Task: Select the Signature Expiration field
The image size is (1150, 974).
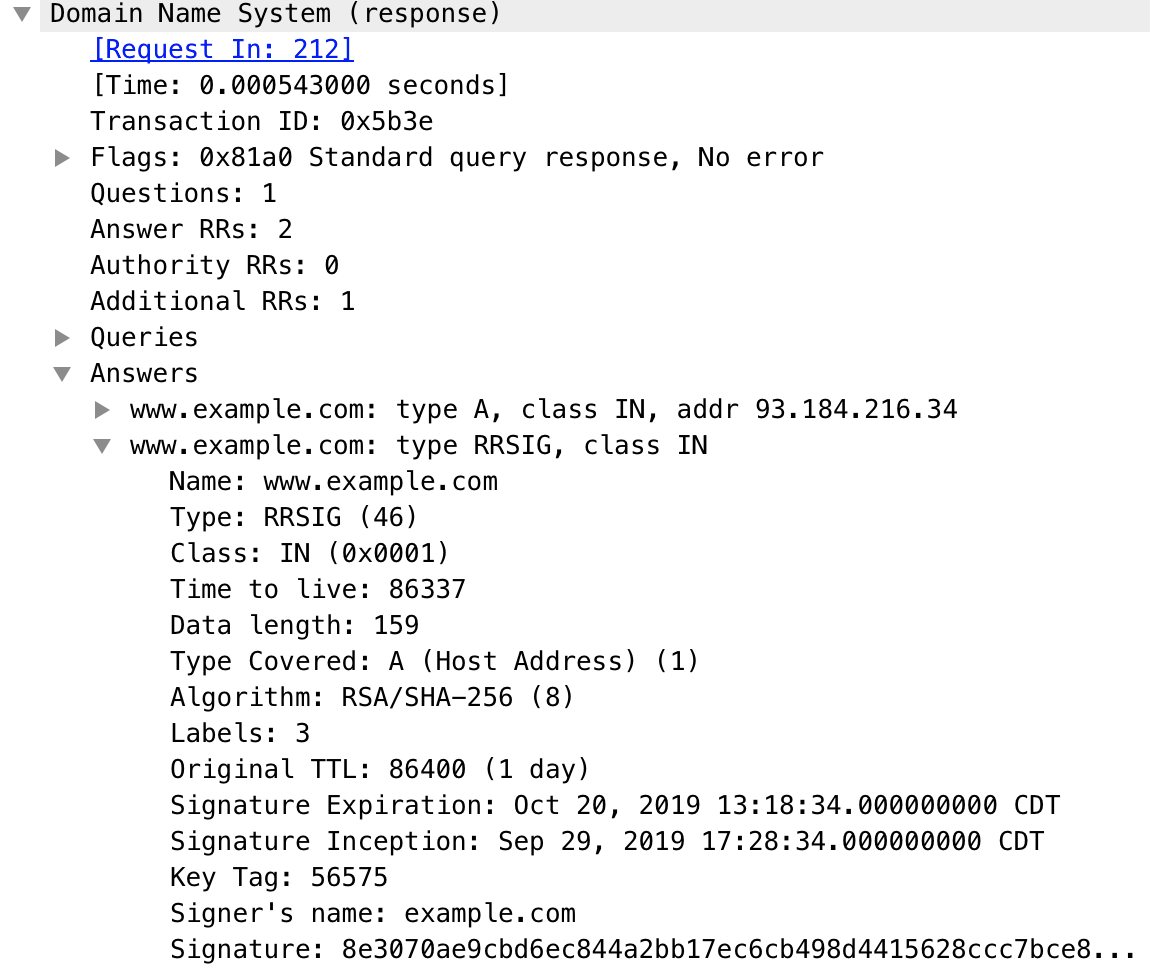Action: pos(615,805)
